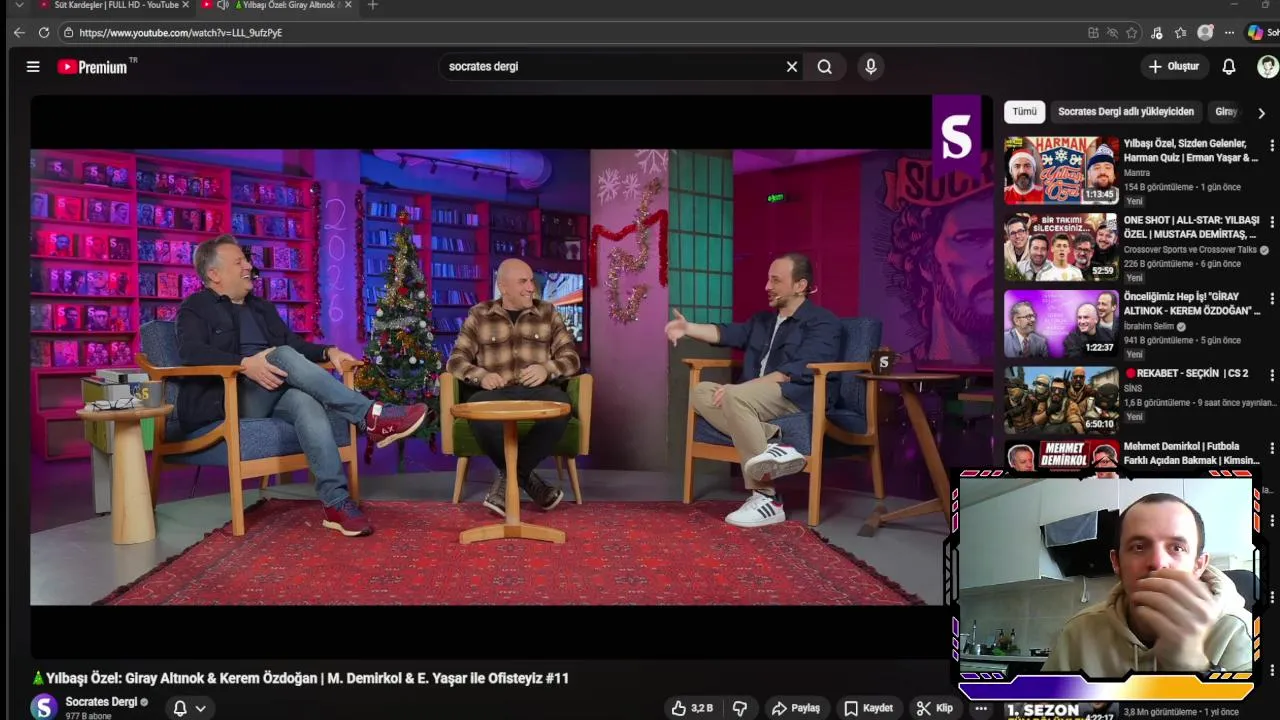Click the Socrates S watermark in player

(956, 137)
